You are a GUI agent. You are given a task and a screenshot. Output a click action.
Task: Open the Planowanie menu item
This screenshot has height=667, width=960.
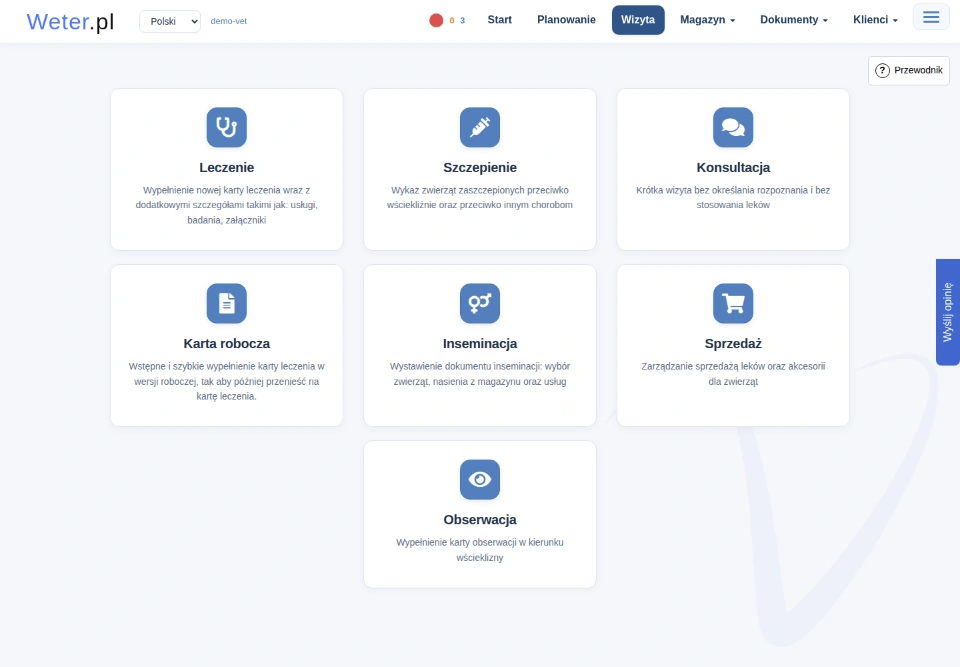[x=566, y=20]
